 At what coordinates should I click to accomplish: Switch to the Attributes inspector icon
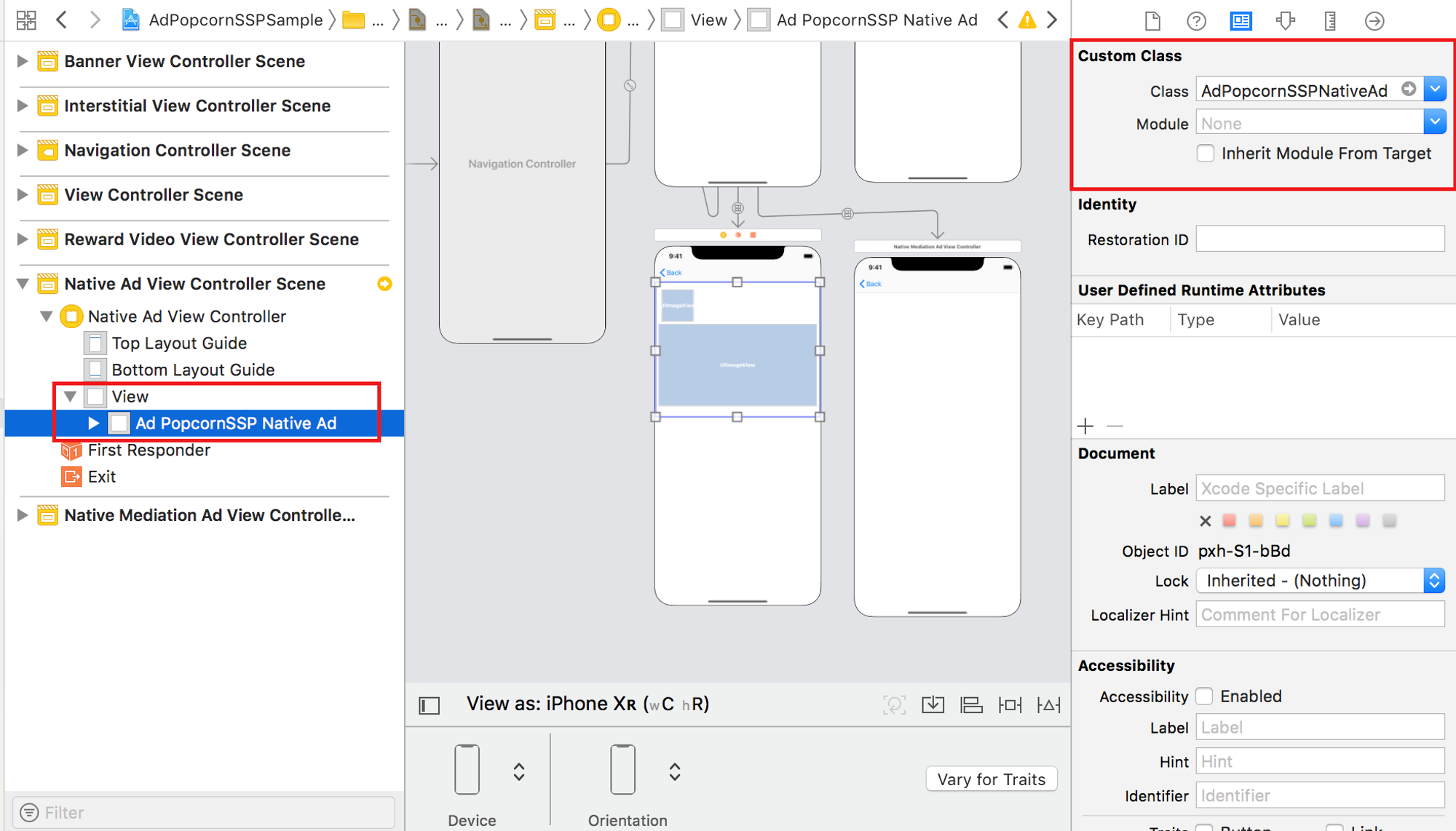point(1286,20)
